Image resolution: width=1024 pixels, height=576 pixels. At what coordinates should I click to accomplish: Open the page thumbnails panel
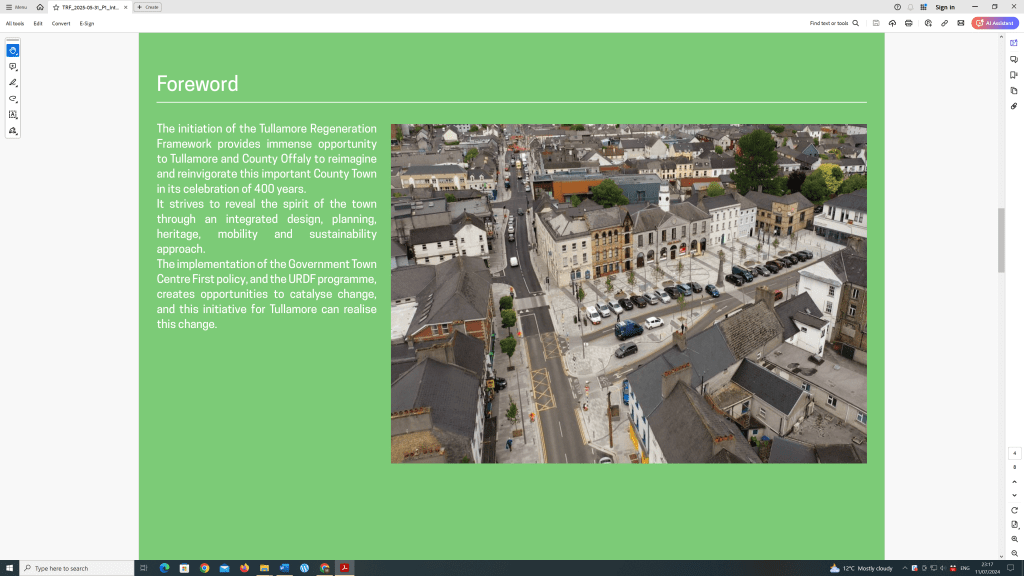point(1014,90)
